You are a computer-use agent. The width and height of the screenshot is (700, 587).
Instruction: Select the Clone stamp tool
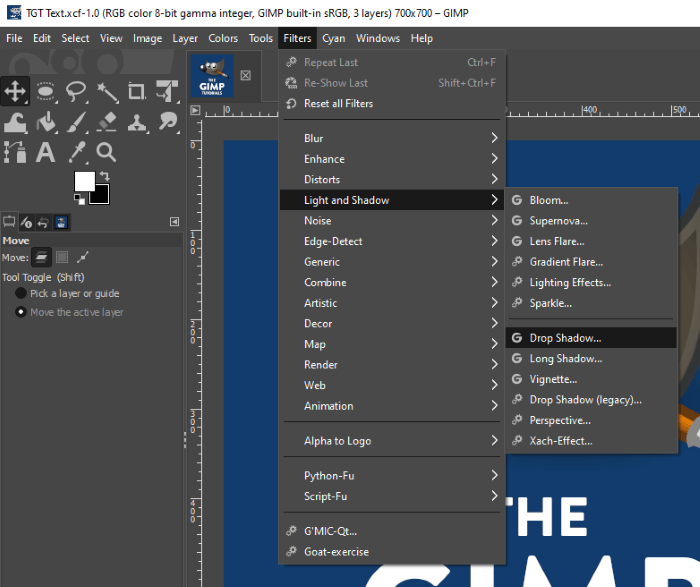[137, 121]
